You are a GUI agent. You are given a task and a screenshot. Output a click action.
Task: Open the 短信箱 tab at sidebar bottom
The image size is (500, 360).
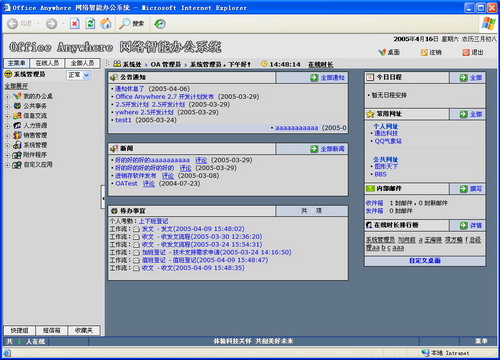(51, 330)
